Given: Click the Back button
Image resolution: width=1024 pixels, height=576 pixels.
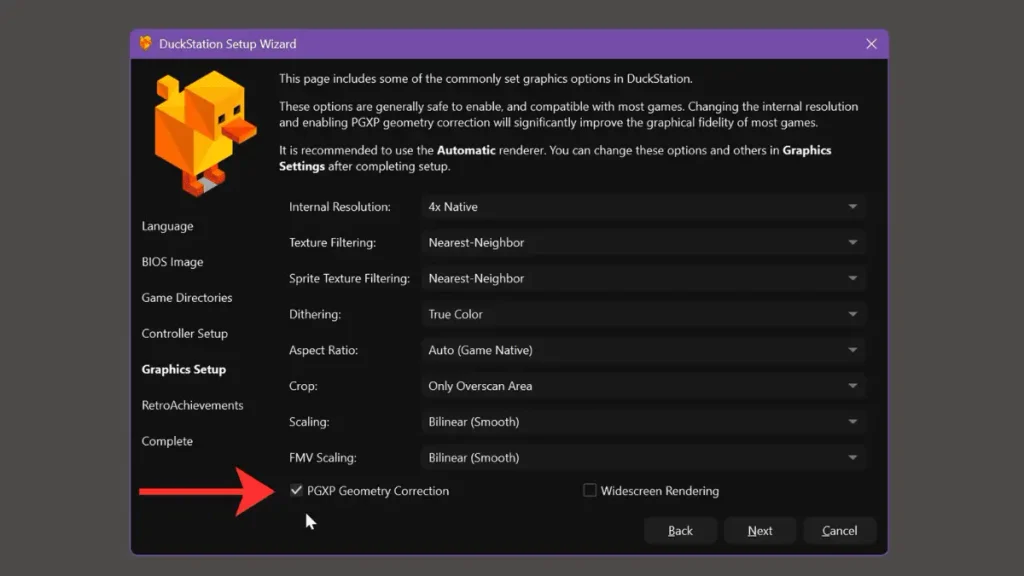Looking at the screenshot, I should [680, 530].
